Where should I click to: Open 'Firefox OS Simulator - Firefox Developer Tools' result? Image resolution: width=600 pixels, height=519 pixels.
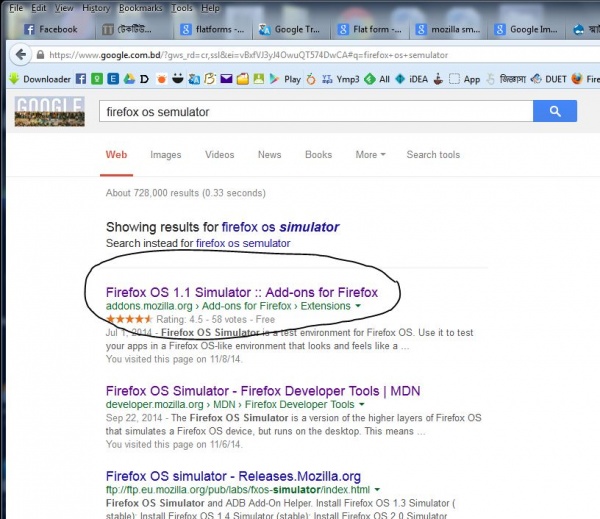coord(263,391)
